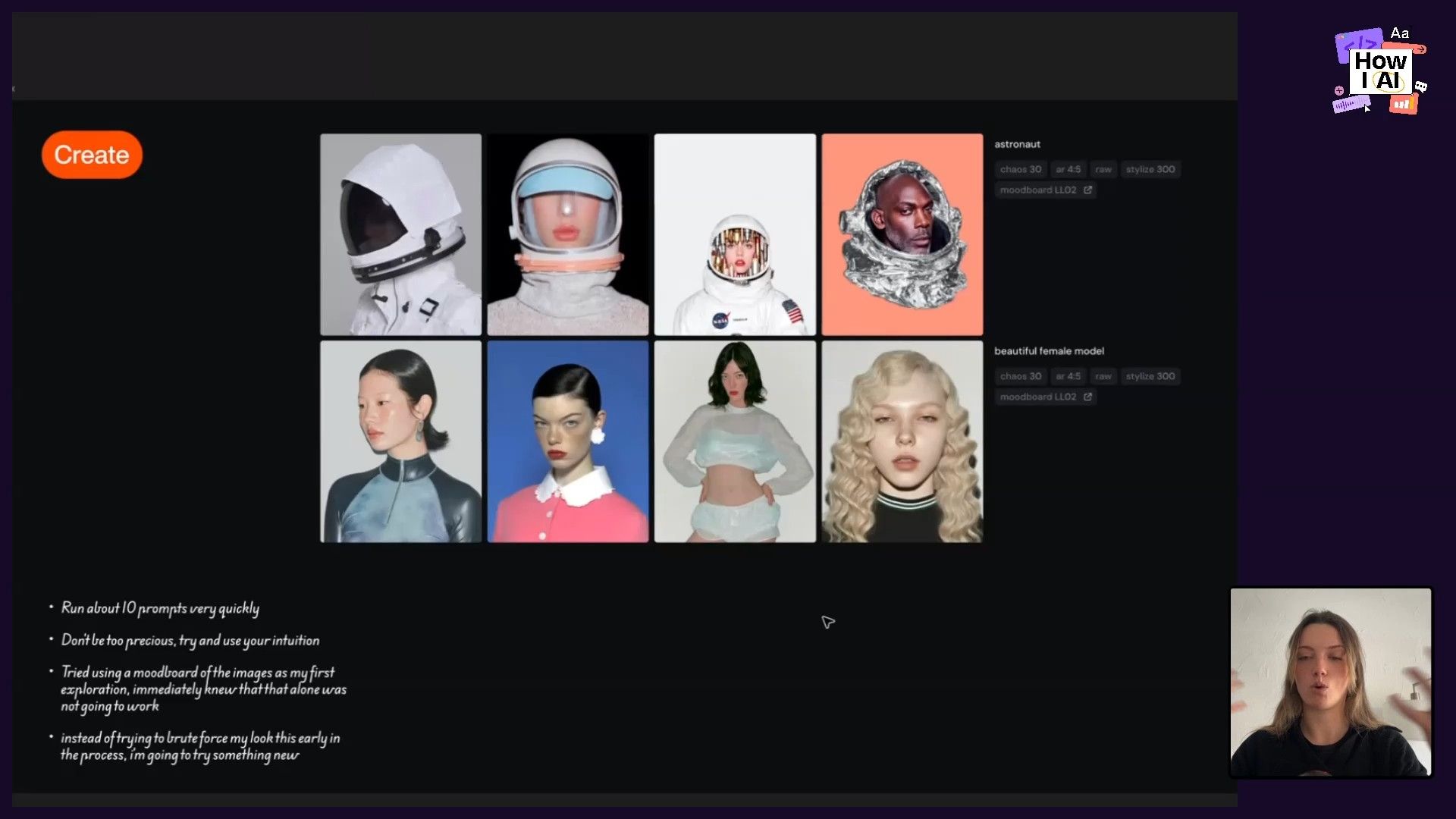Viewport: 1456px width, 819px height.
Task: Click note 'instead of trying to brute force'
Action: pos(200,746)
